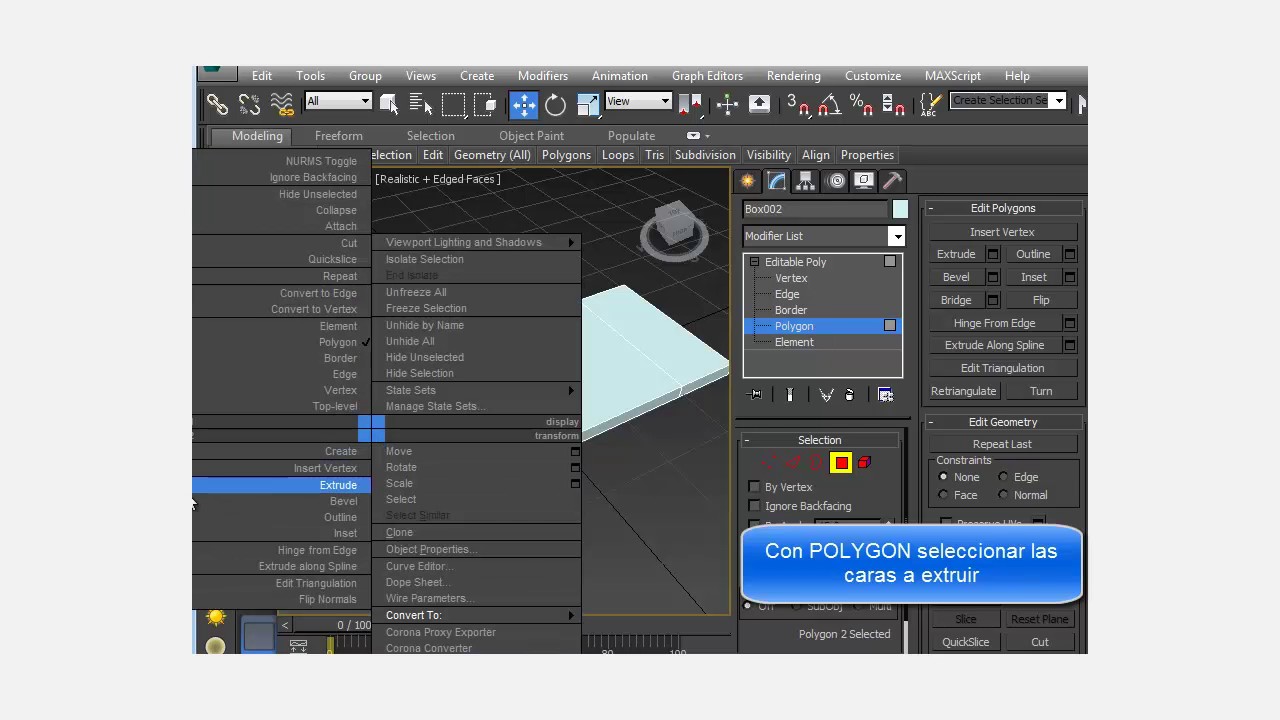Screen dimensions: 1280x720
Task: Select the Edge constraint radio button
Action: point(1003,477)
